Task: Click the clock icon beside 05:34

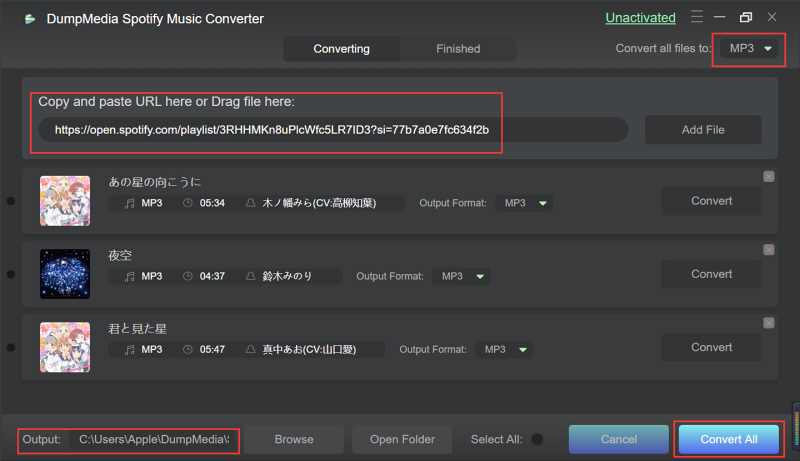Action: click(x=188, y=203)
